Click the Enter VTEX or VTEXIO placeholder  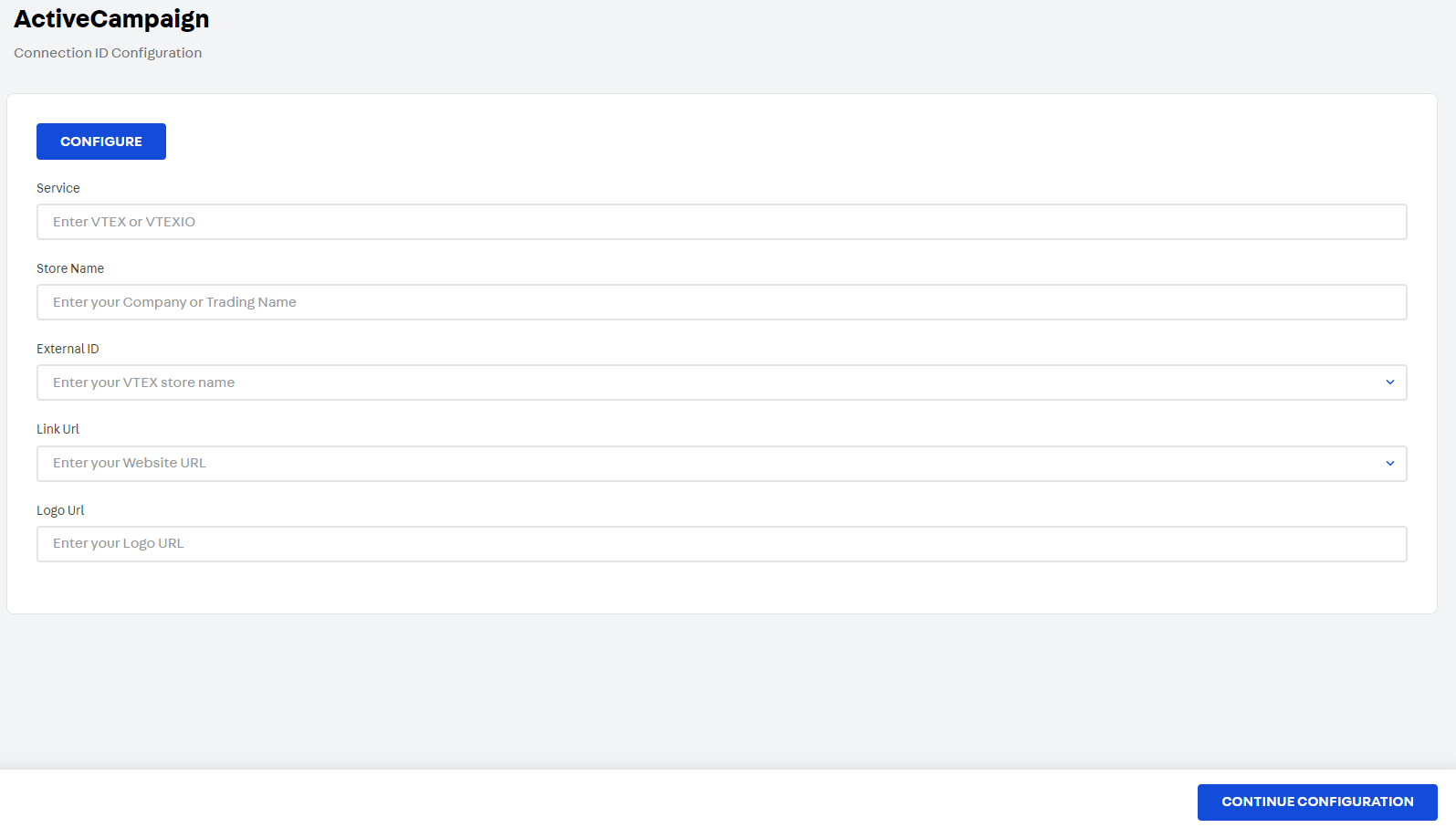click(x=124, y=222)
